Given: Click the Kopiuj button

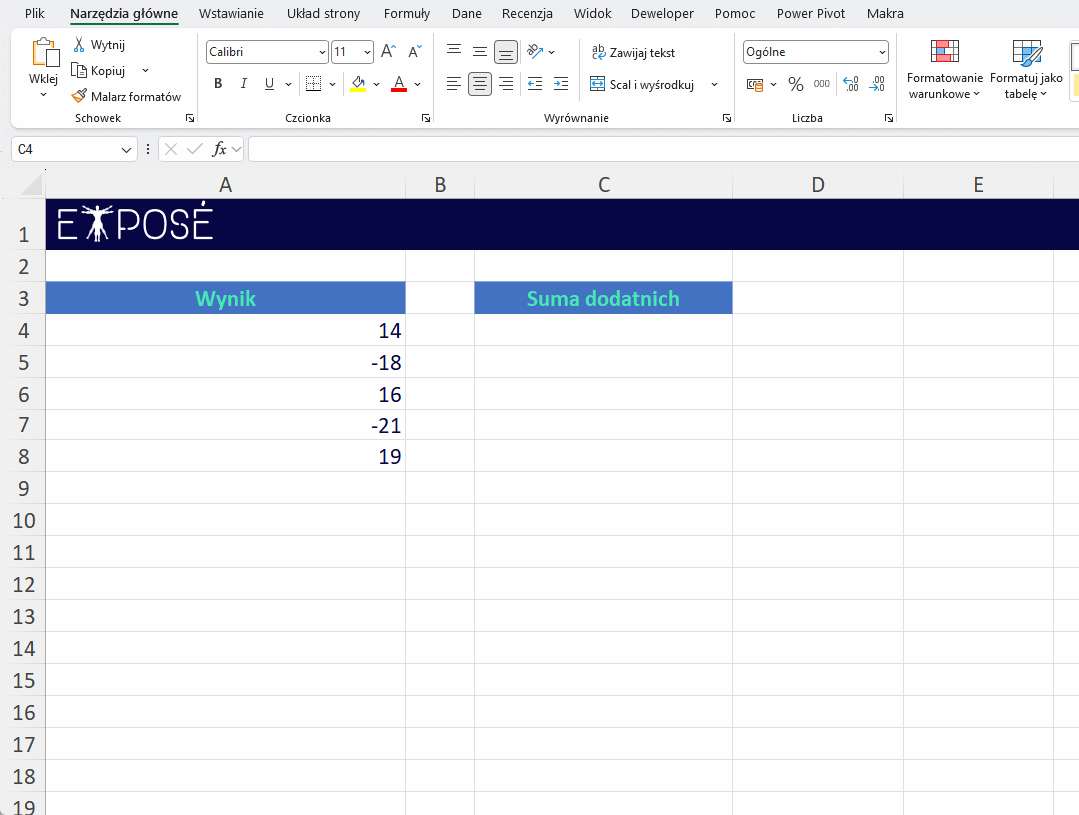Looking at the screenshot, I should click(99, 71).
